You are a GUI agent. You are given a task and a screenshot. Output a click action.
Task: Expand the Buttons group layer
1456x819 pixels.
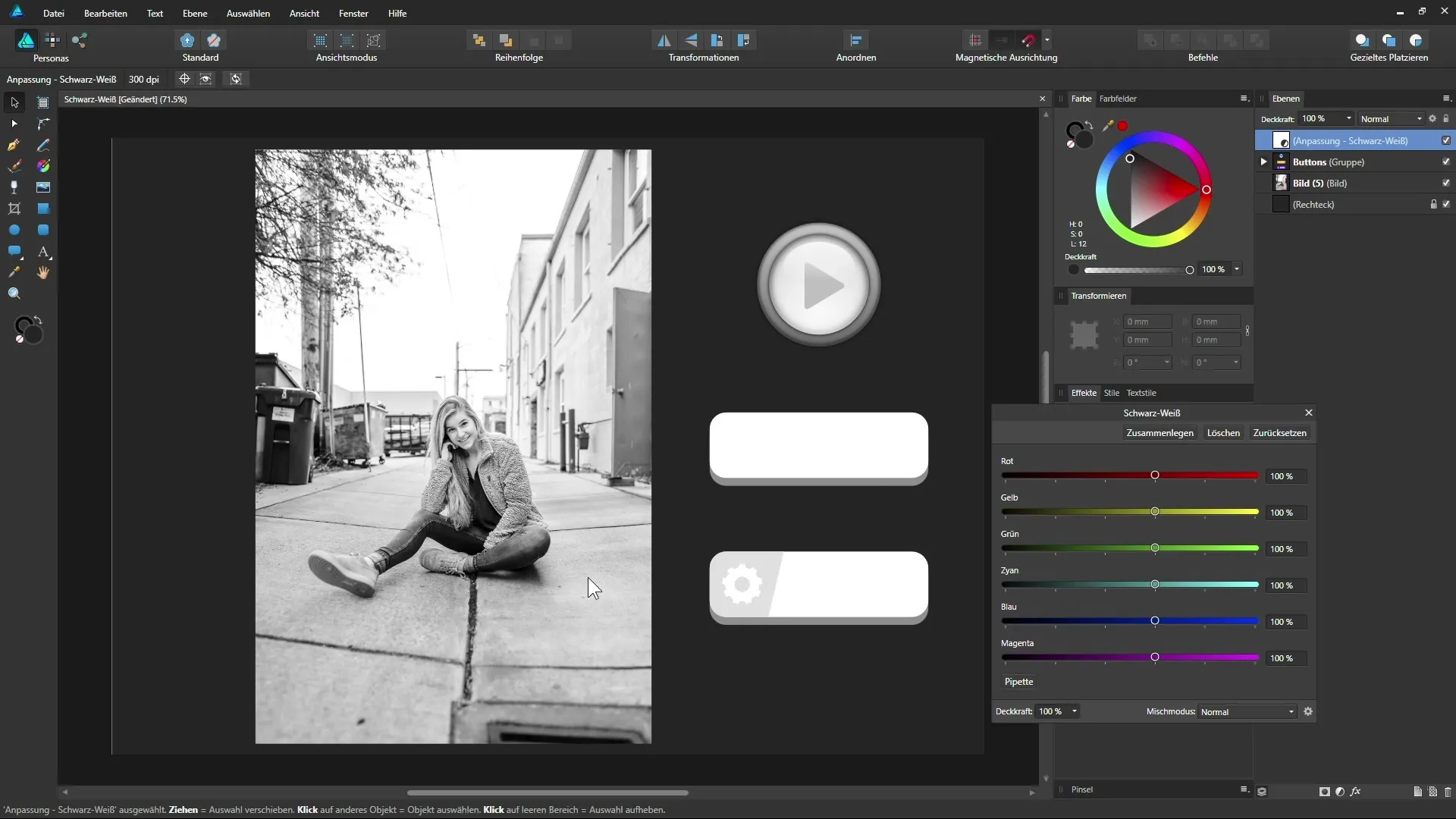(1263, 162)
